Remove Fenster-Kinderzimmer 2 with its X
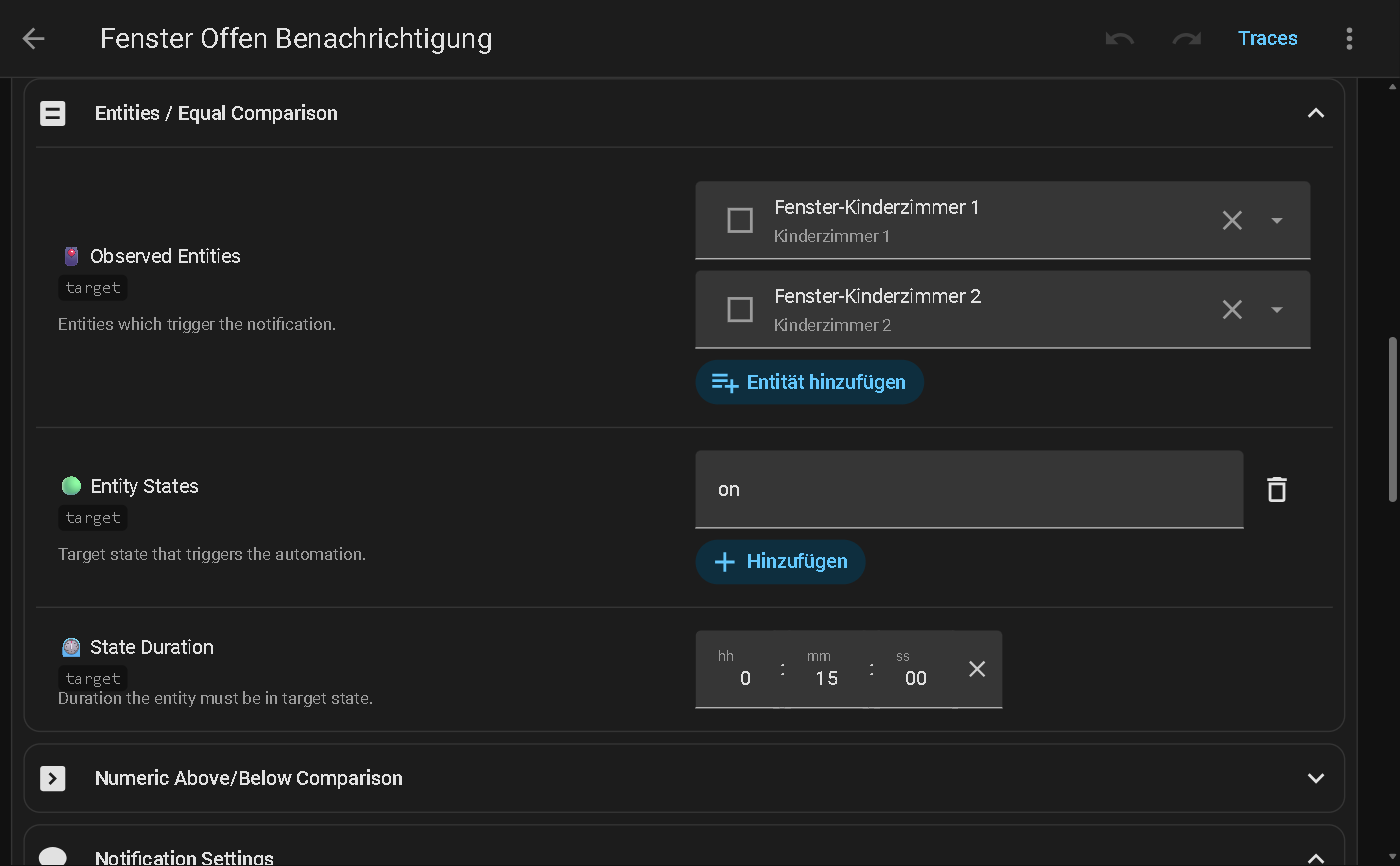This screenshot has height=866, width=1400. [1232, 309]
